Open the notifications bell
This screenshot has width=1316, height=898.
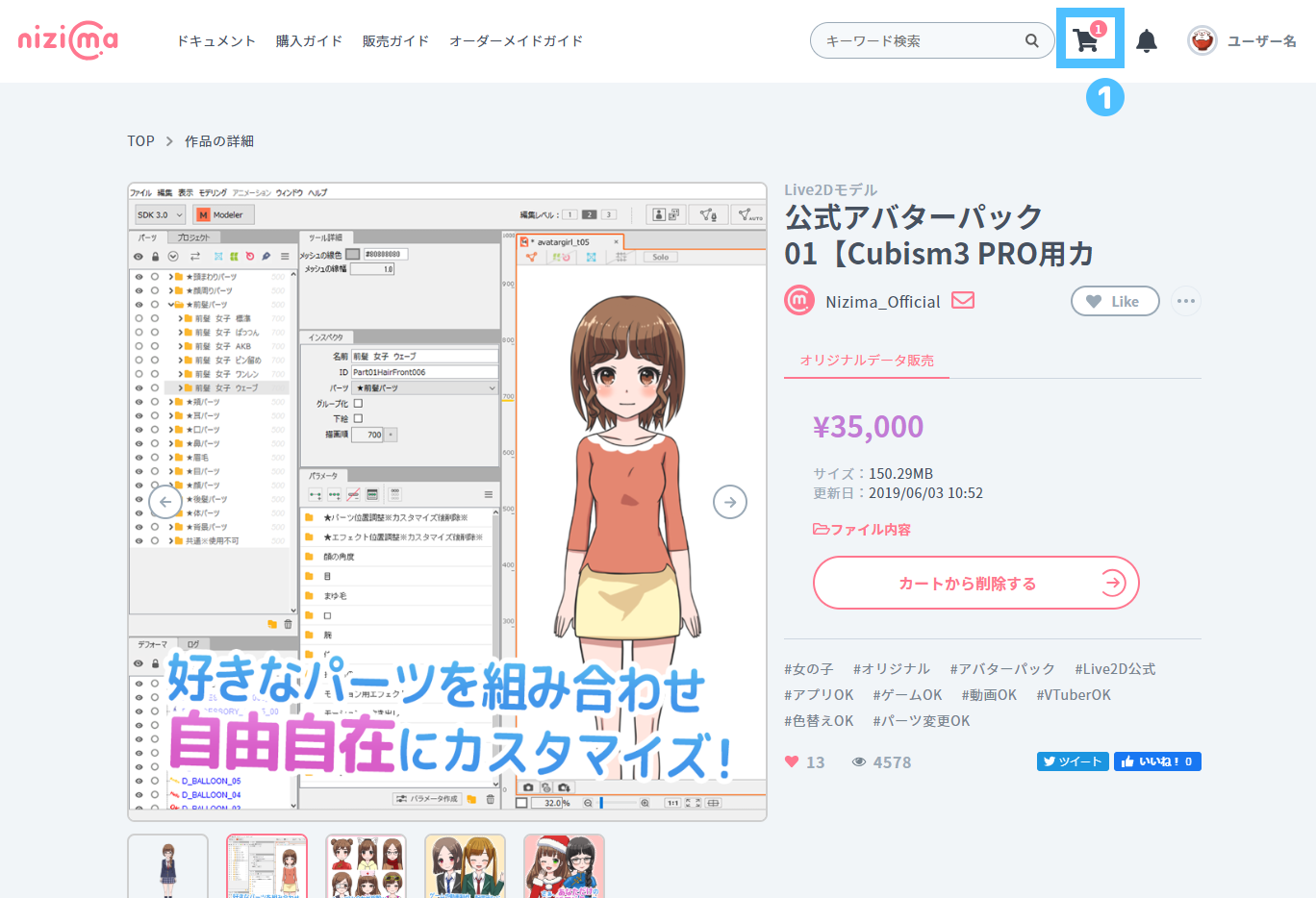[x=1147, y=41]
